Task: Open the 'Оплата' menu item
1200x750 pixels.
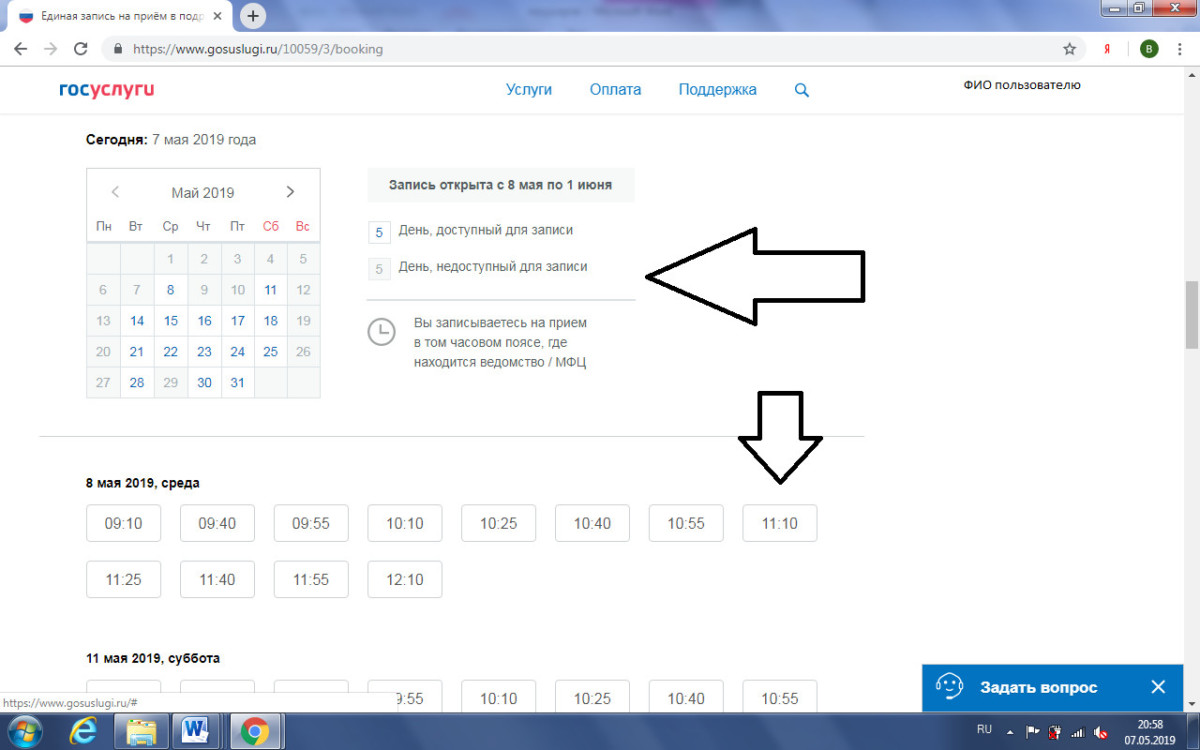Action: point(615,90)
